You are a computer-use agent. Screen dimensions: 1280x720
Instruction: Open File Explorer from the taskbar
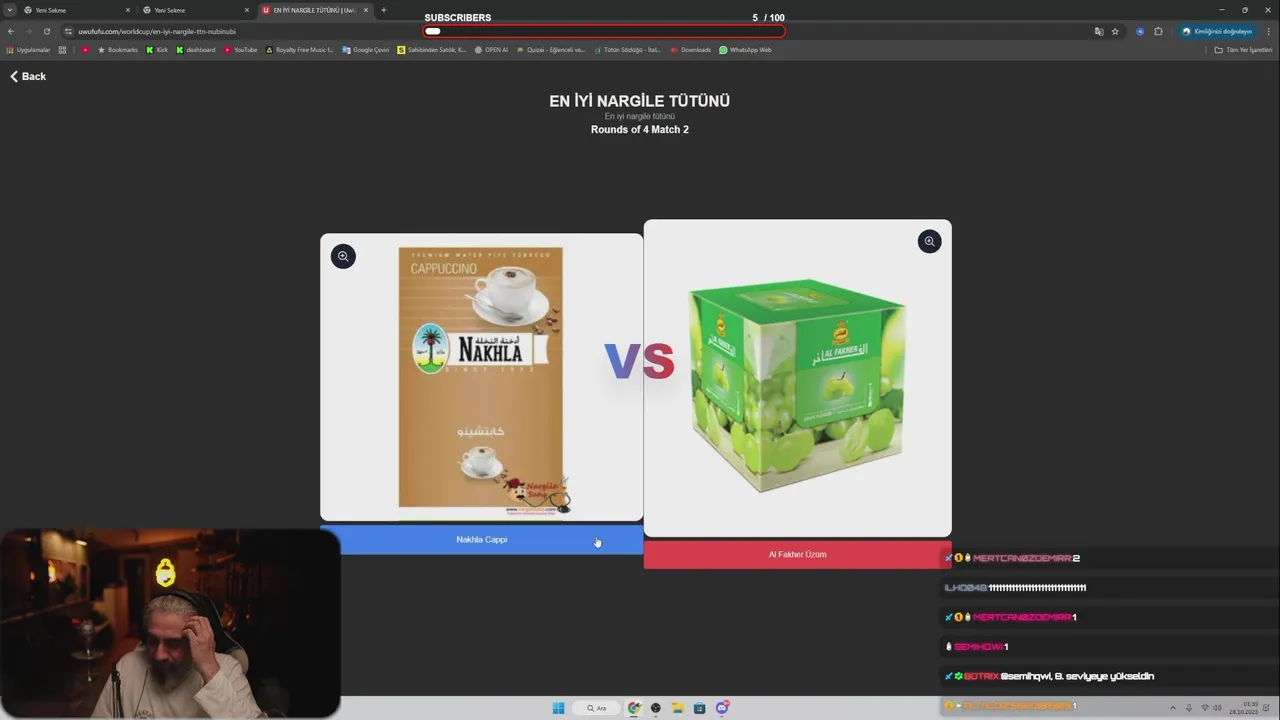(x=678, y=708)
